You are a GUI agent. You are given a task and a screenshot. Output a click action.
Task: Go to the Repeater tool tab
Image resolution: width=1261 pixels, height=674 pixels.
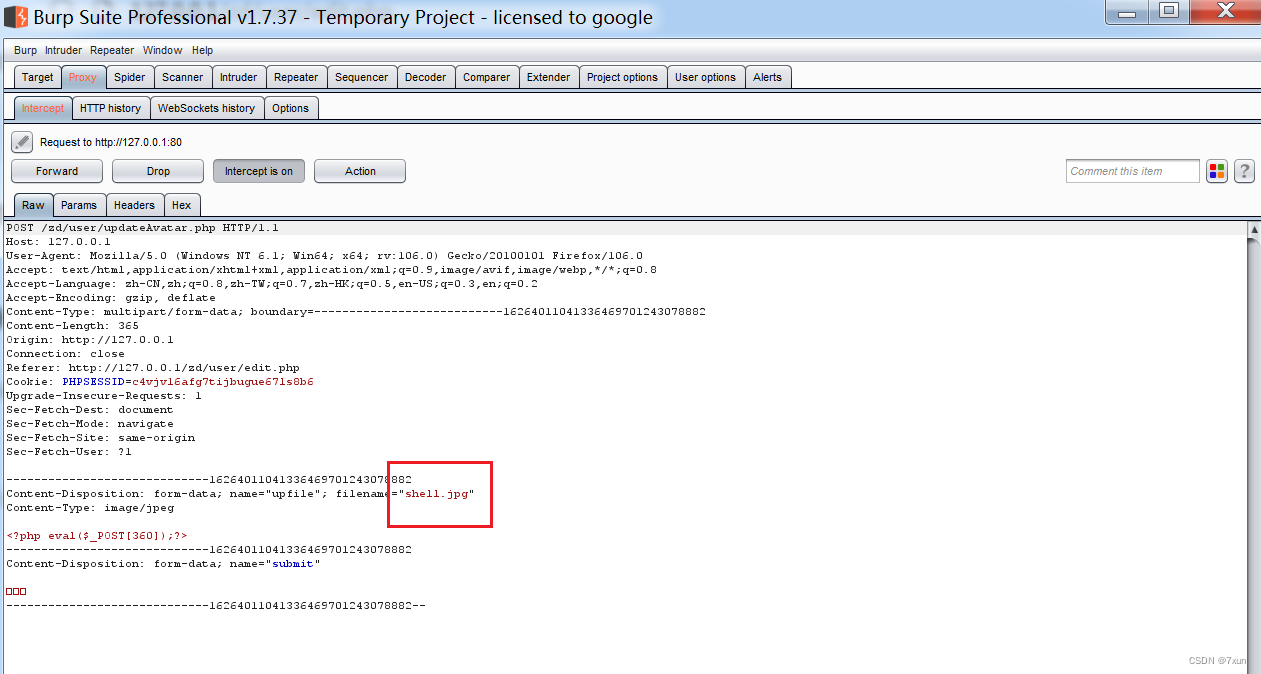pyautogui.click(x=296, y=77)
